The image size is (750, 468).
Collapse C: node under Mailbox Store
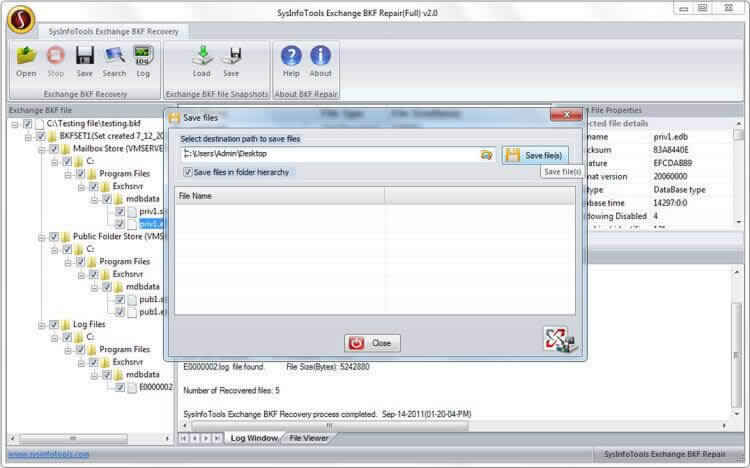pos(55,162)
